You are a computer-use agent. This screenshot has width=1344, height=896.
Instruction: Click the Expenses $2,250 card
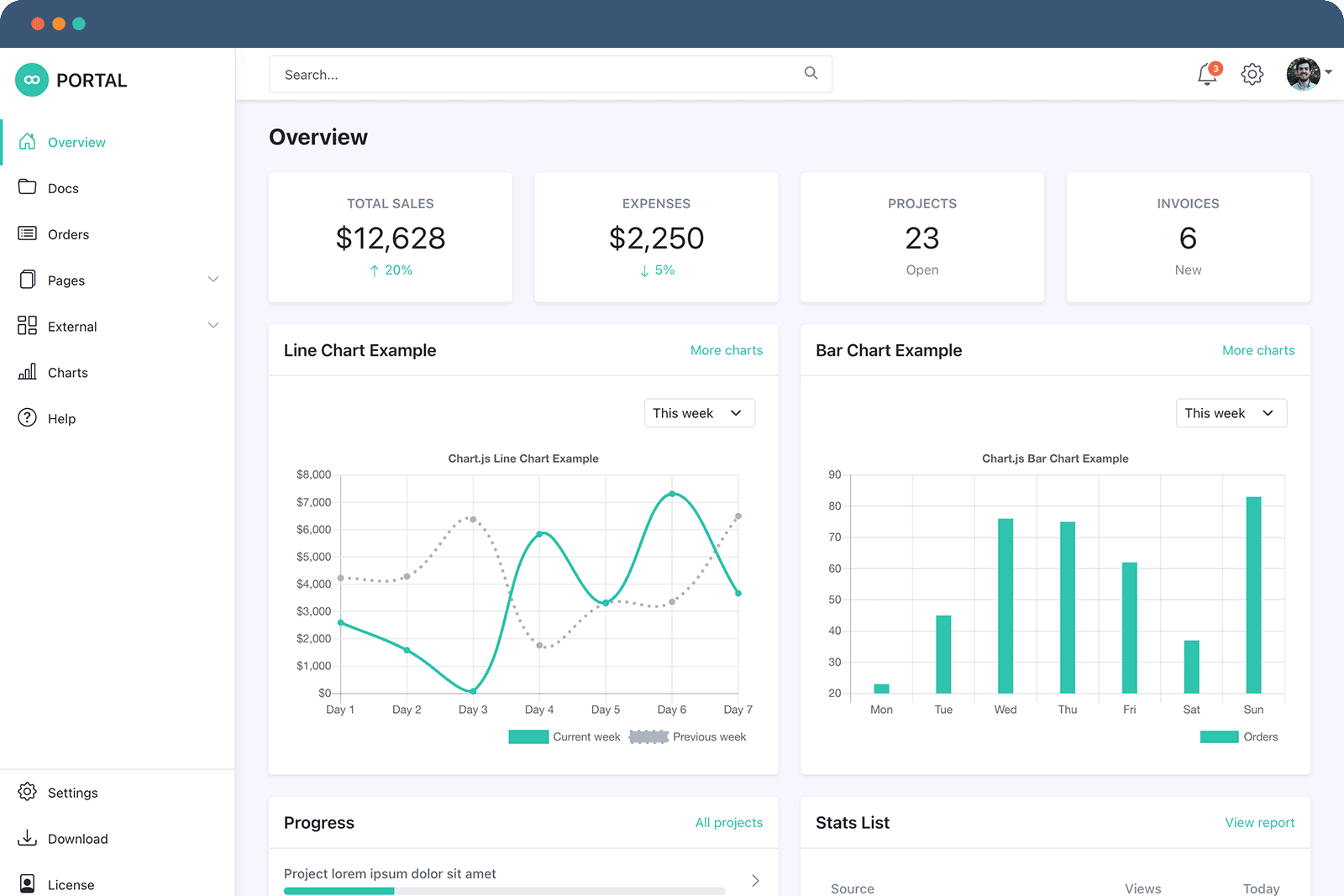coord(656,238)
